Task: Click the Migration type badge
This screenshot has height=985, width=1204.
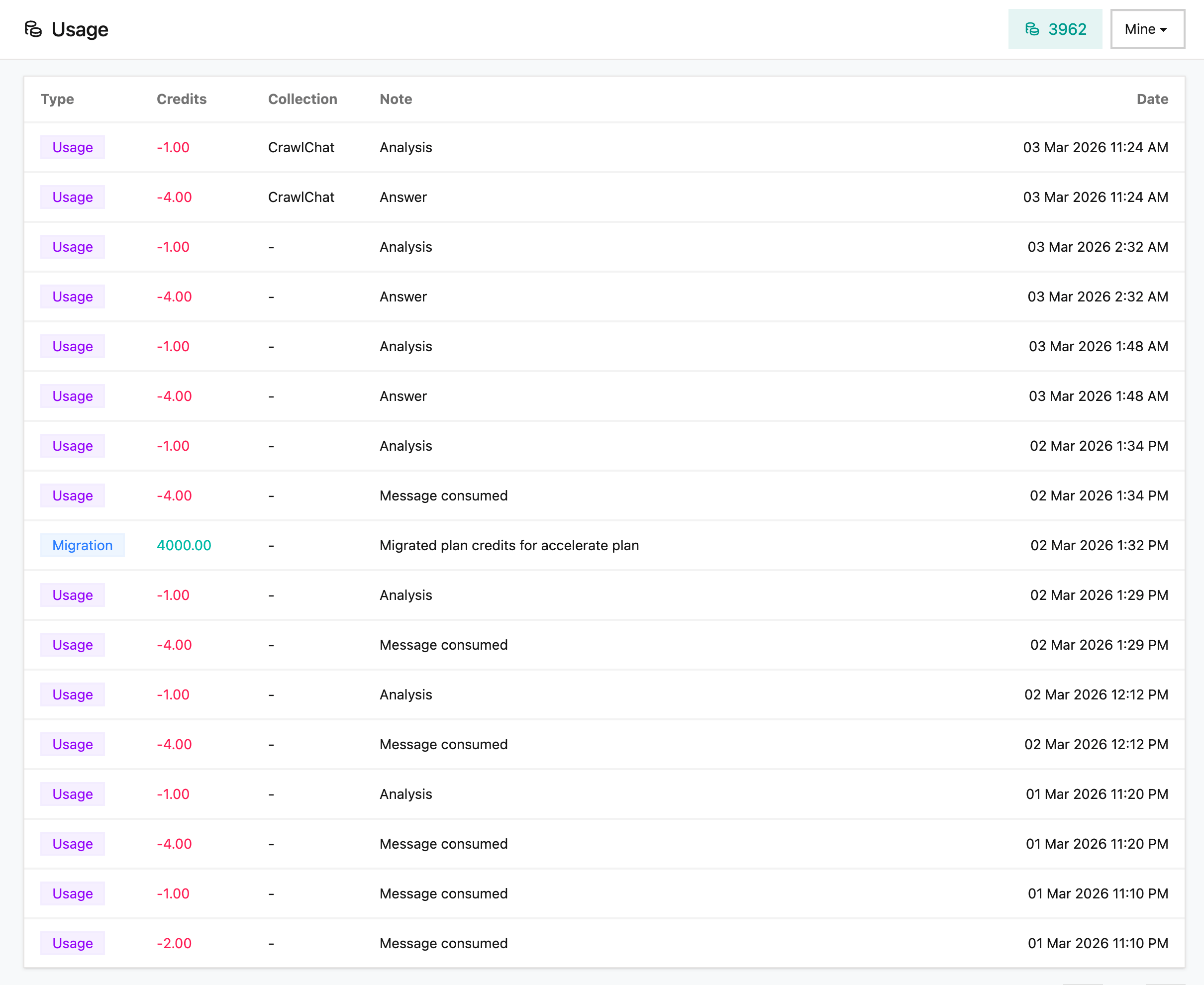Action: [82, 545]
